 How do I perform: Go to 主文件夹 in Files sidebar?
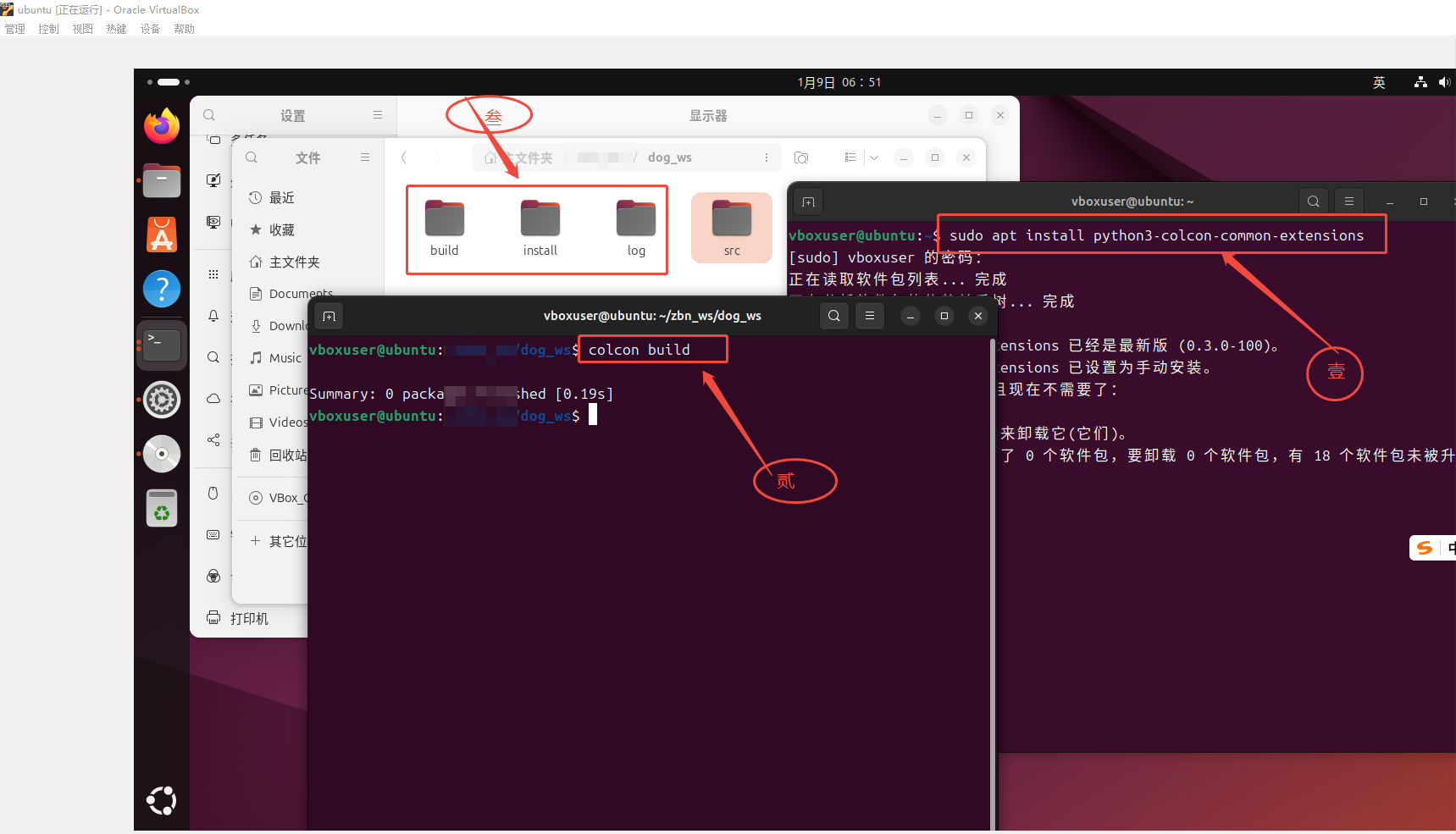tap(293, 262)
